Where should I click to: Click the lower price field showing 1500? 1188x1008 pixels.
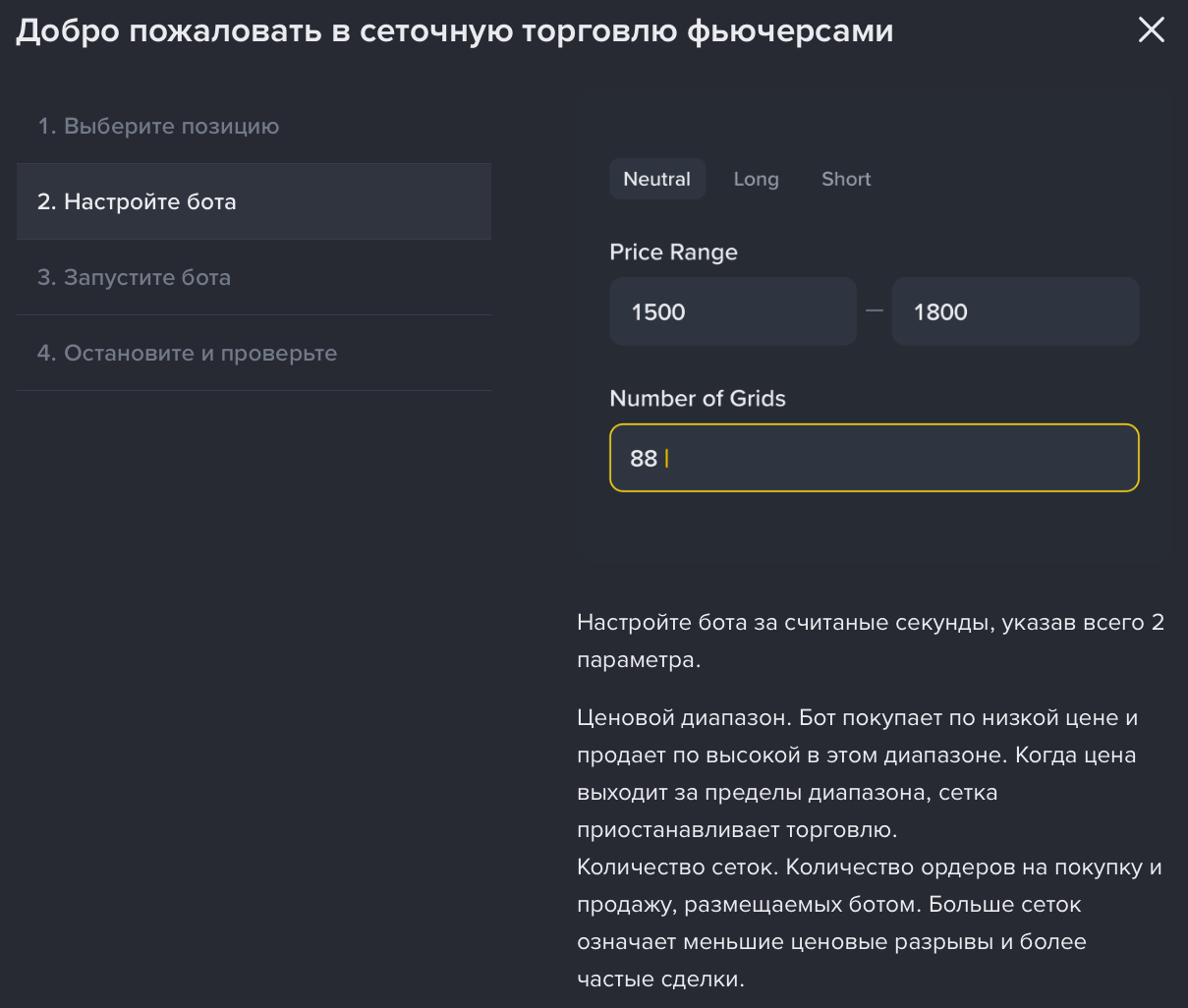coord(732,311)
